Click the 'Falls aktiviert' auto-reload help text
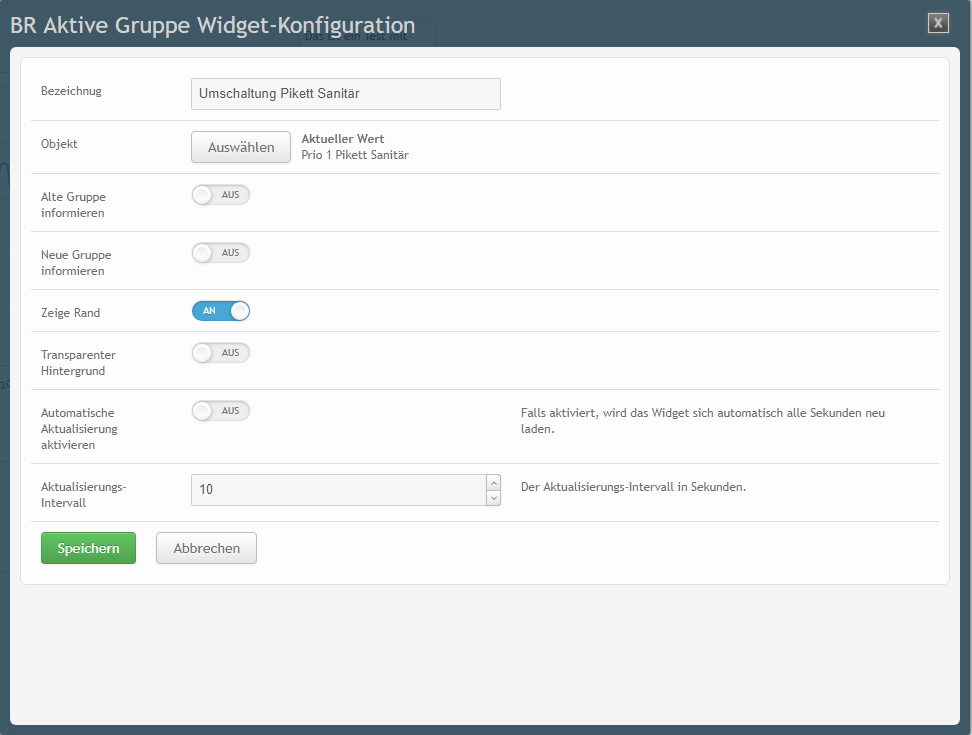 (702, 421)
